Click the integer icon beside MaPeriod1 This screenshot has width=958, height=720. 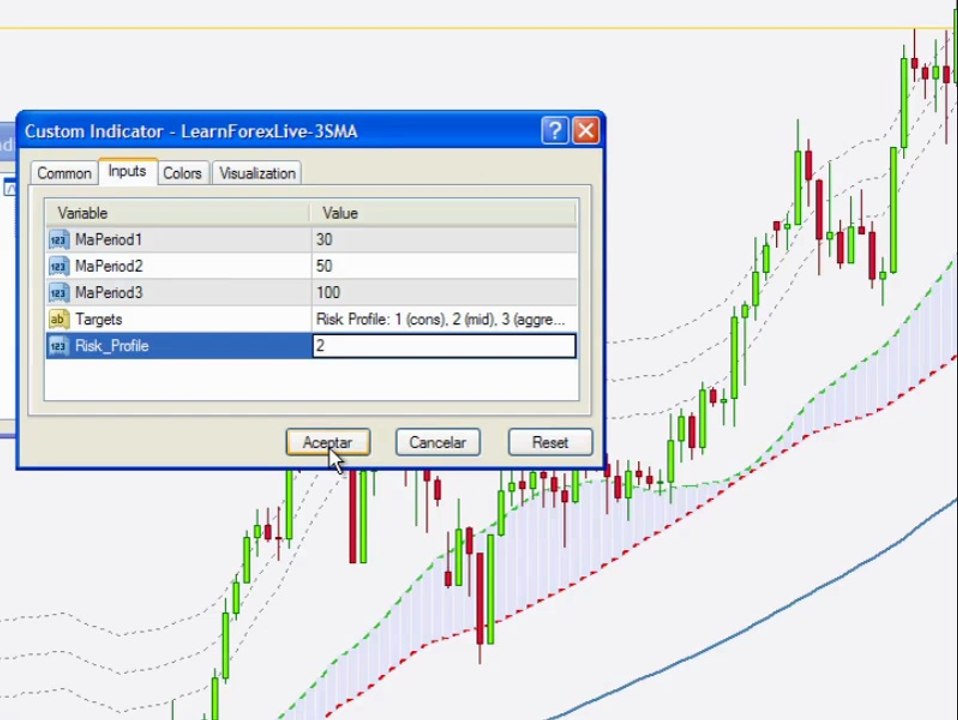(x=59, y=240)
